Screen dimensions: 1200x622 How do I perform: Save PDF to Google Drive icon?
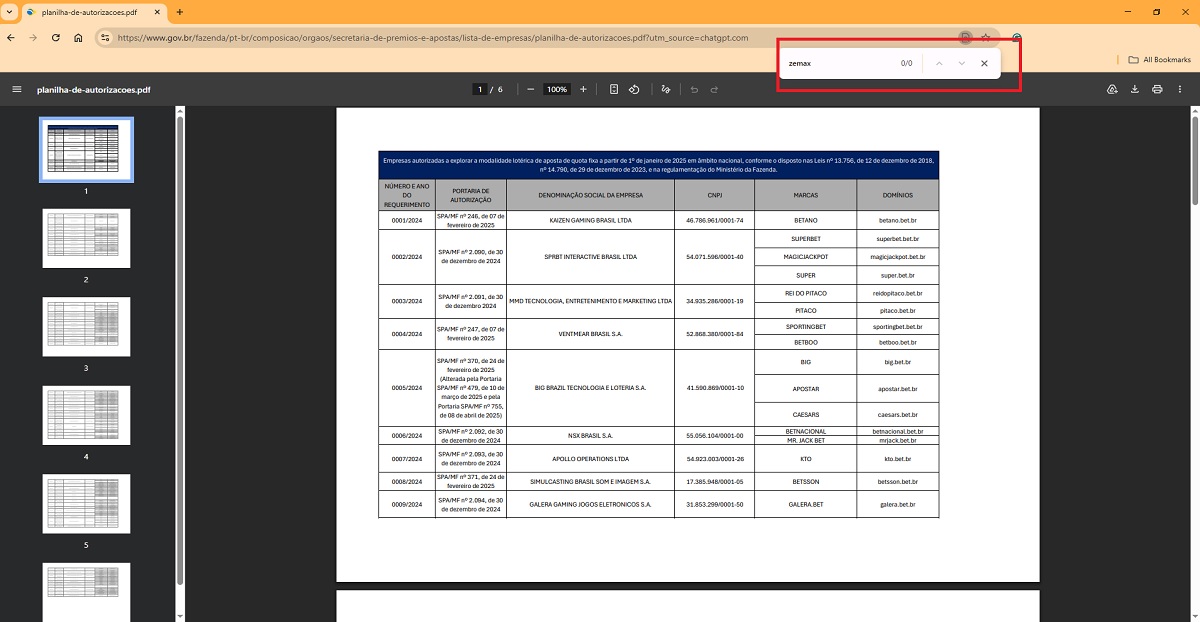click(1112, 89)
